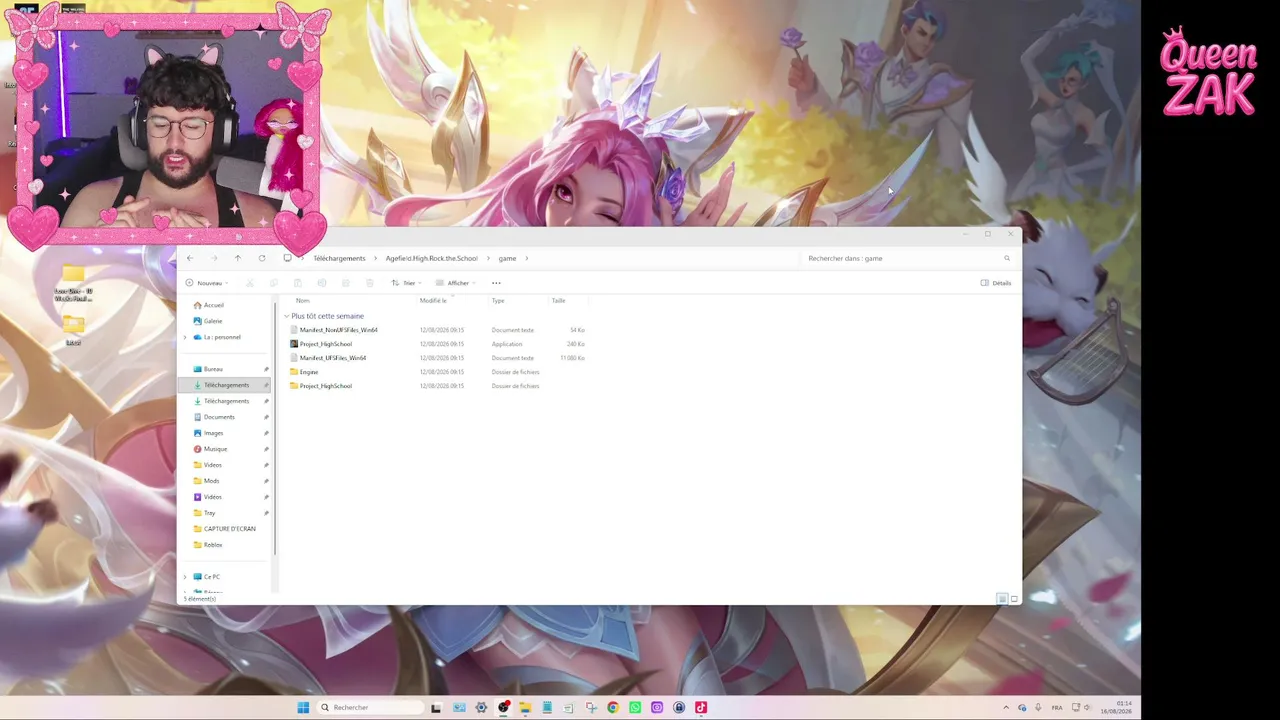
Task: Click the Images icon in the sidebar
Action: tap(198, 433)
